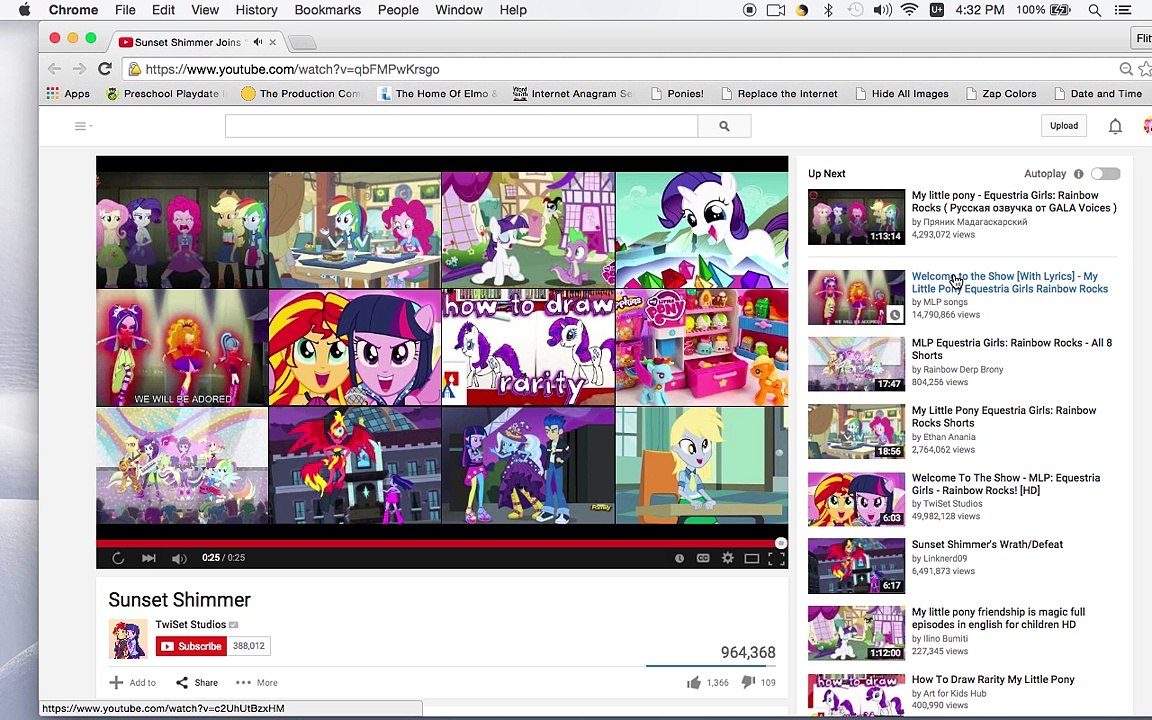
Task: Open video settings gear
Action: [x=727, y=558]
